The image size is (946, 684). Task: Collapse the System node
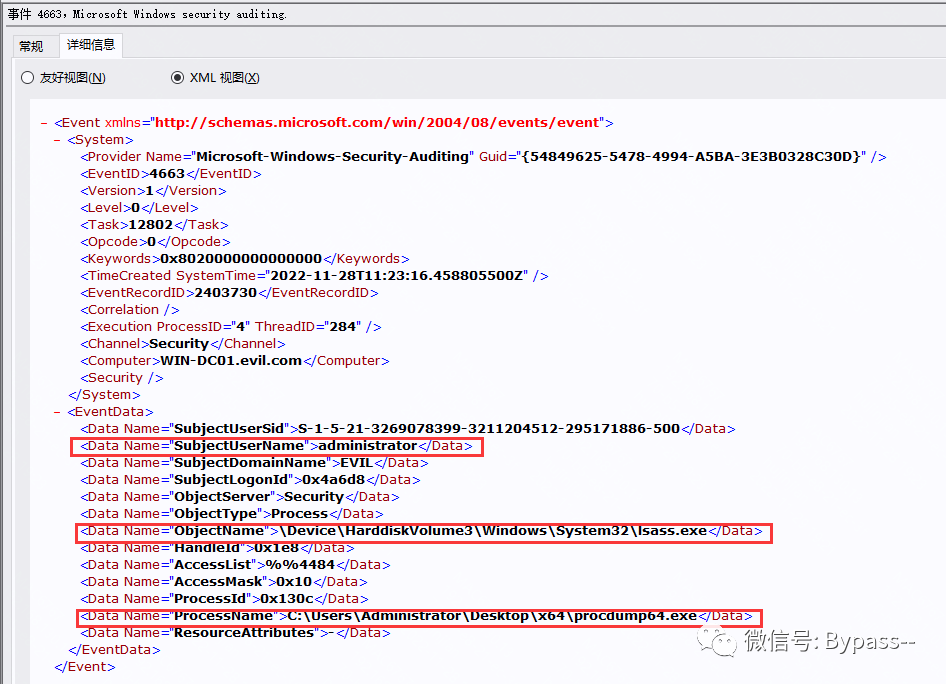tap(57, 140)
